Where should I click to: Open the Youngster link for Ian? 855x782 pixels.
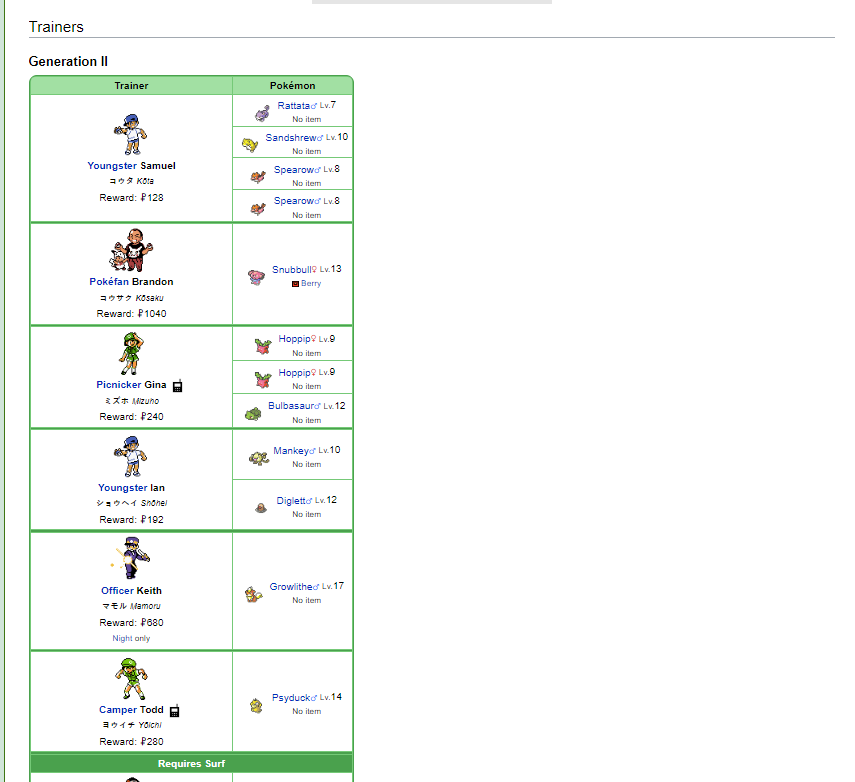pyautogui.click(x=123, y=488)
